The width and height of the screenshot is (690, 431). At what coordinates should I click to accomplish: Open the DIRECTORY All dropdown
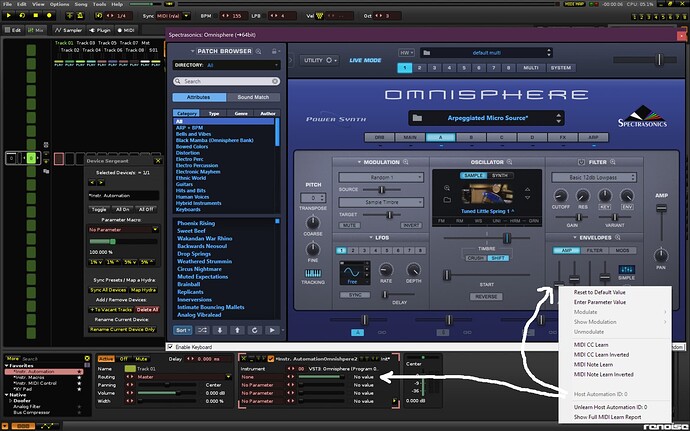pyautogui.click(x=227, y=65)
